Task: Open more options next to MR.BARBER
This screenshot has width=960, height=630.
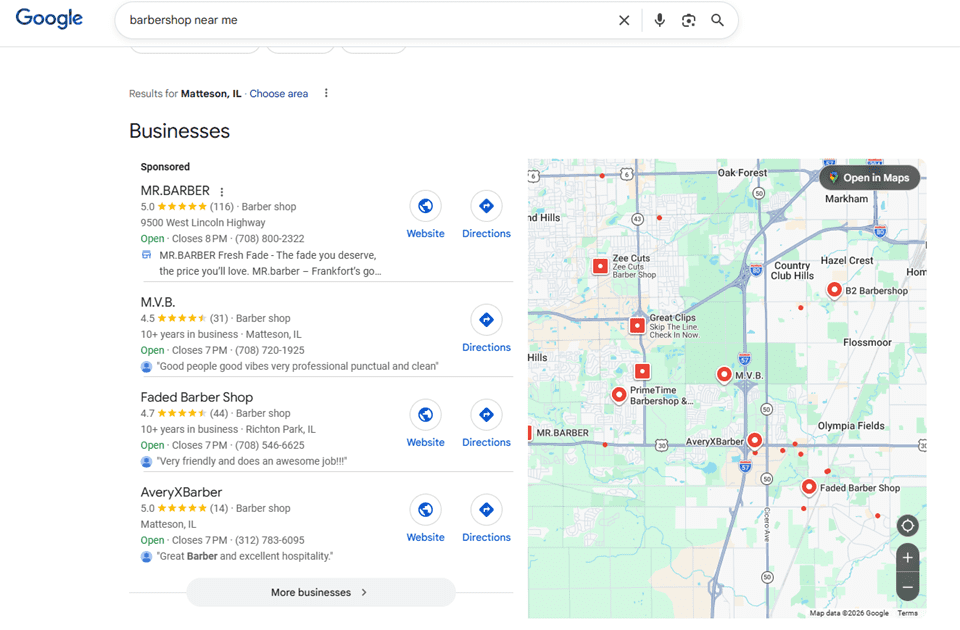Action: [222, 192]
